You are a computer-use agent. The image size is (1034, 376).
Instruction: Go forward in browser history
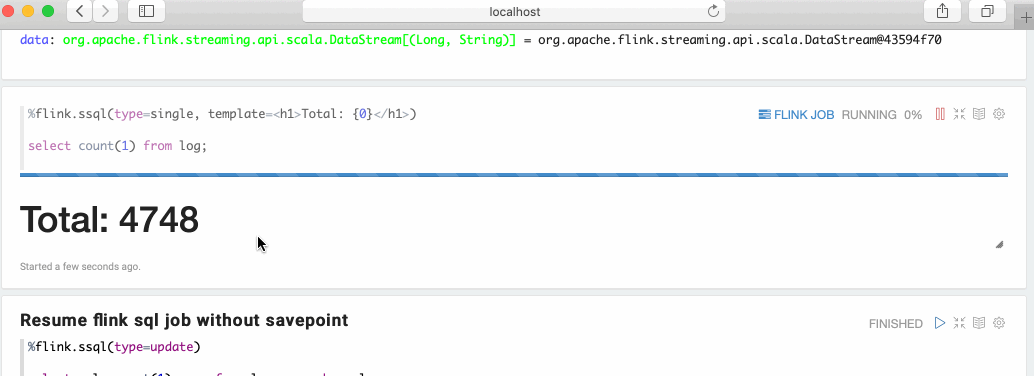(x=105, y=11)
